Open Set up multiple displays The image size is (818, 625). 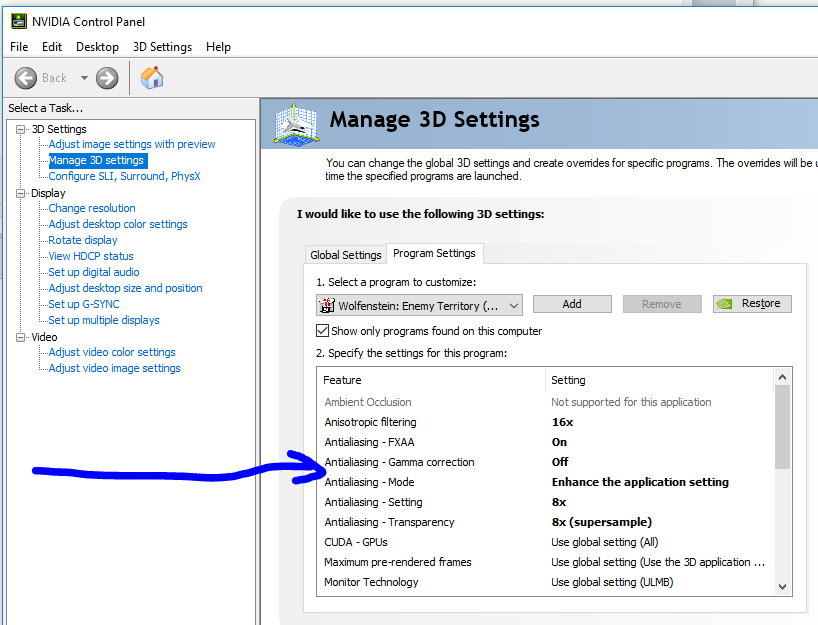click(x=104, y=320)
